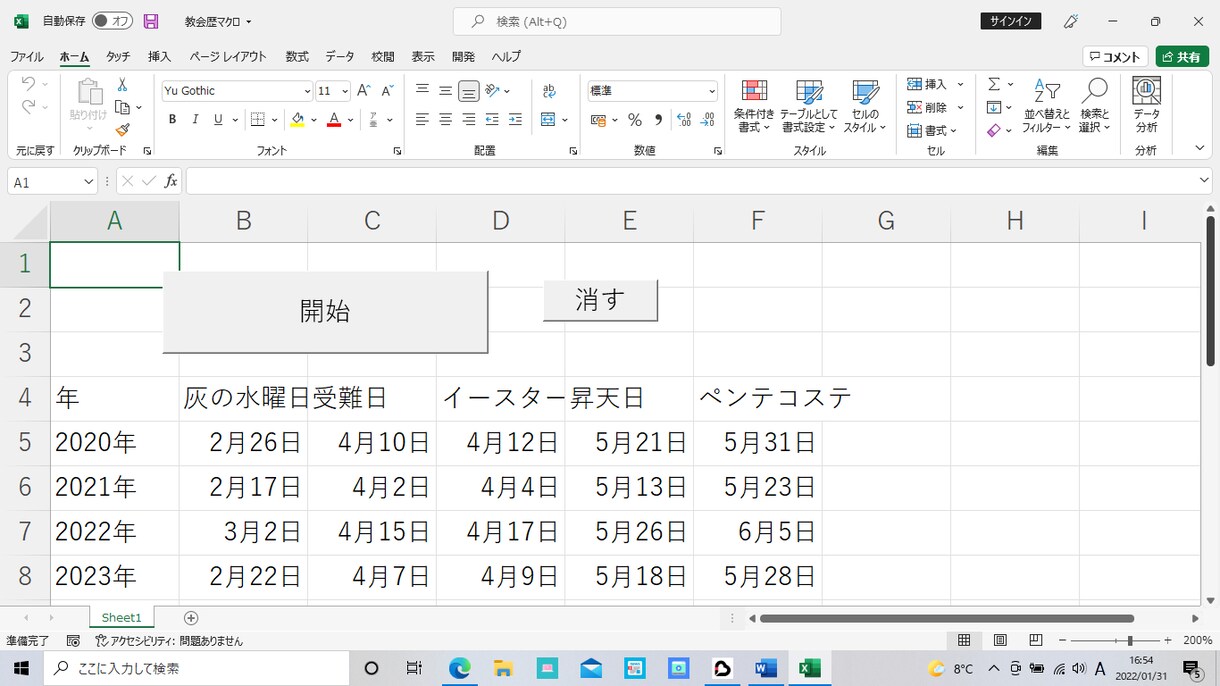Click the 開始 button on sheet

(x=325, y=311)
